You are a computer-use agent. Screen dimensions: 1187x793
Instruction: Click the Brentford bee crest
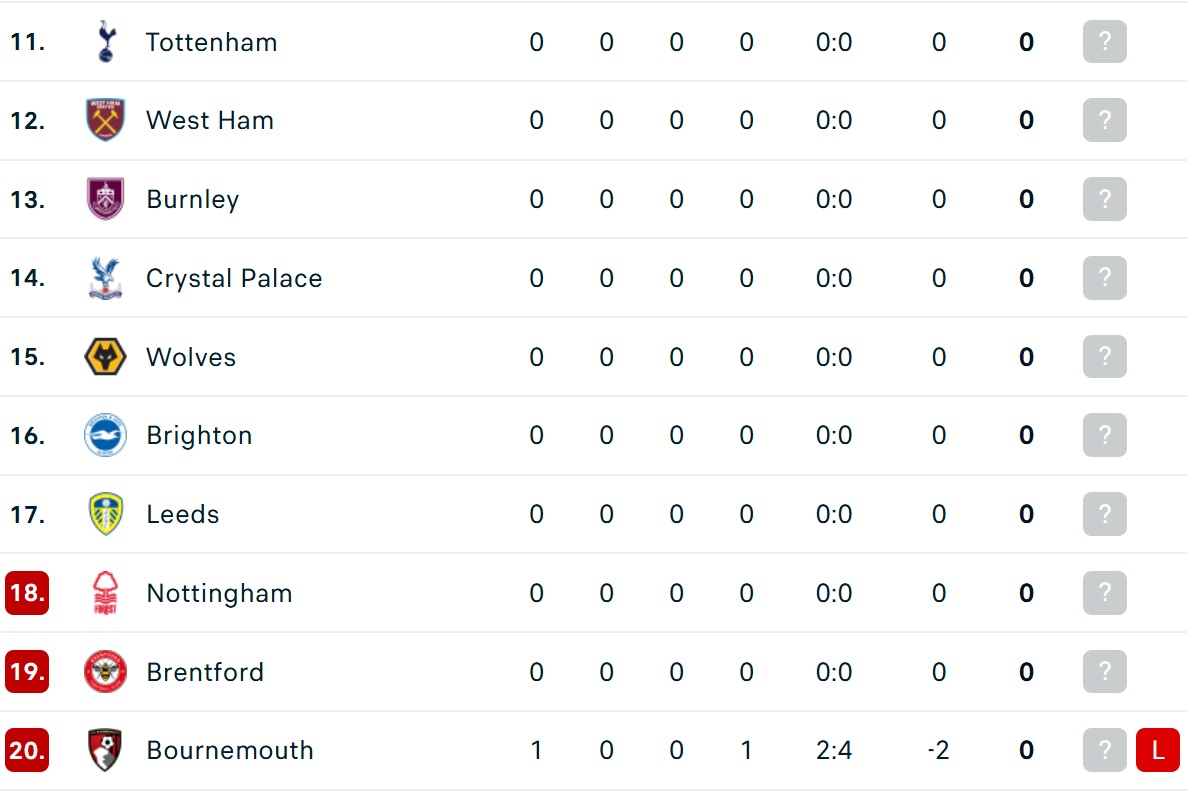click(x=105, y=671)
